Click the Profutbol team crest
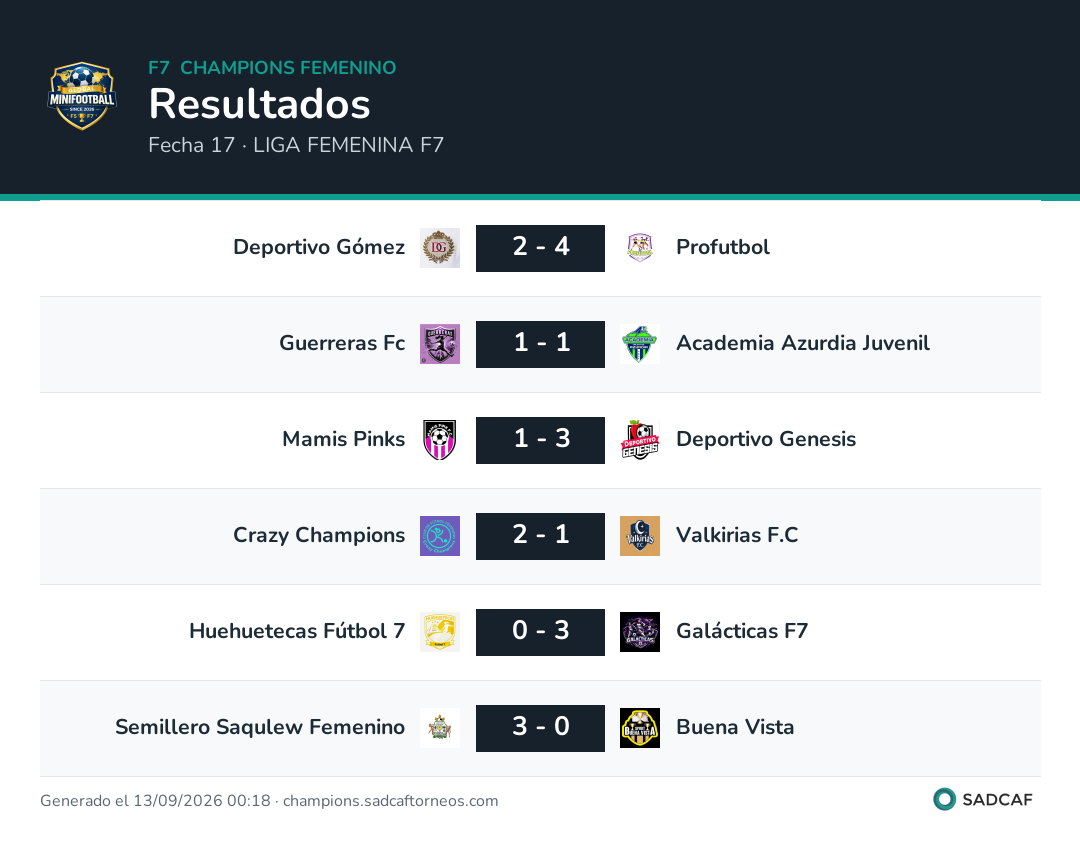Viewport: 1080px width, 852px height. pyautogui.click(x=640, y=248)
